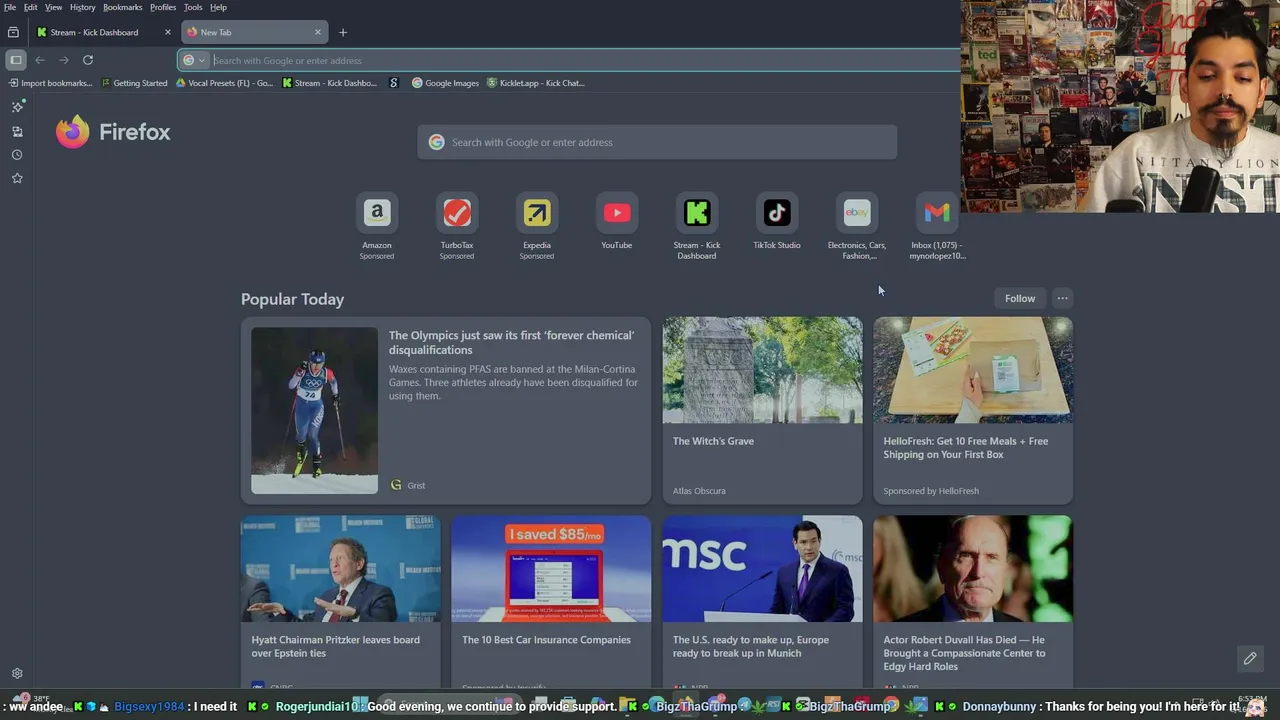Open the Gmail Inbox shortcut tile
Image resolution: width=1280 pixels, height=720 pixels.
coord(937,227)
